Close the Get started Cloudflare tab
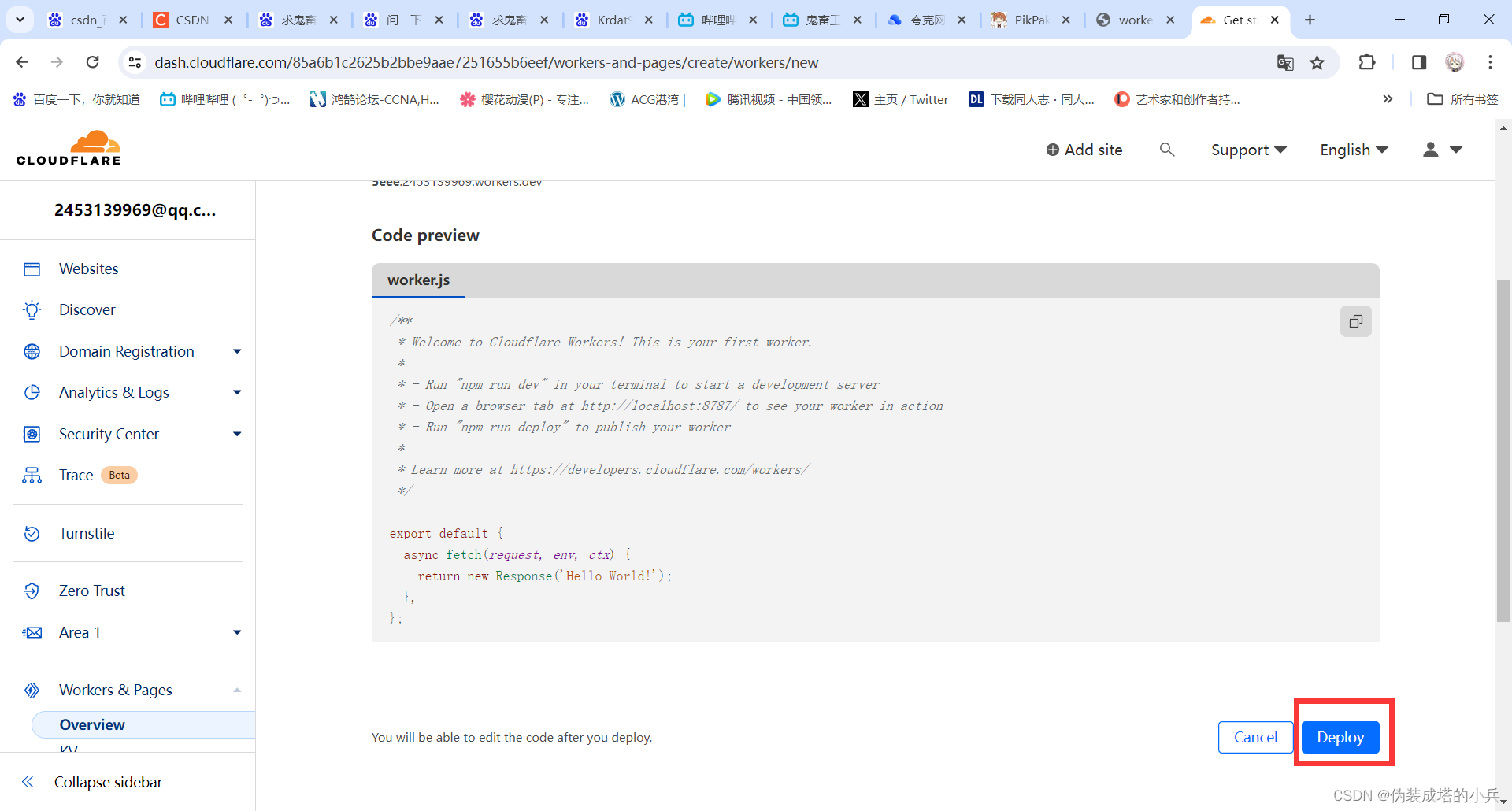The height and width of the screenshot is (811, 1512). 1274,20
